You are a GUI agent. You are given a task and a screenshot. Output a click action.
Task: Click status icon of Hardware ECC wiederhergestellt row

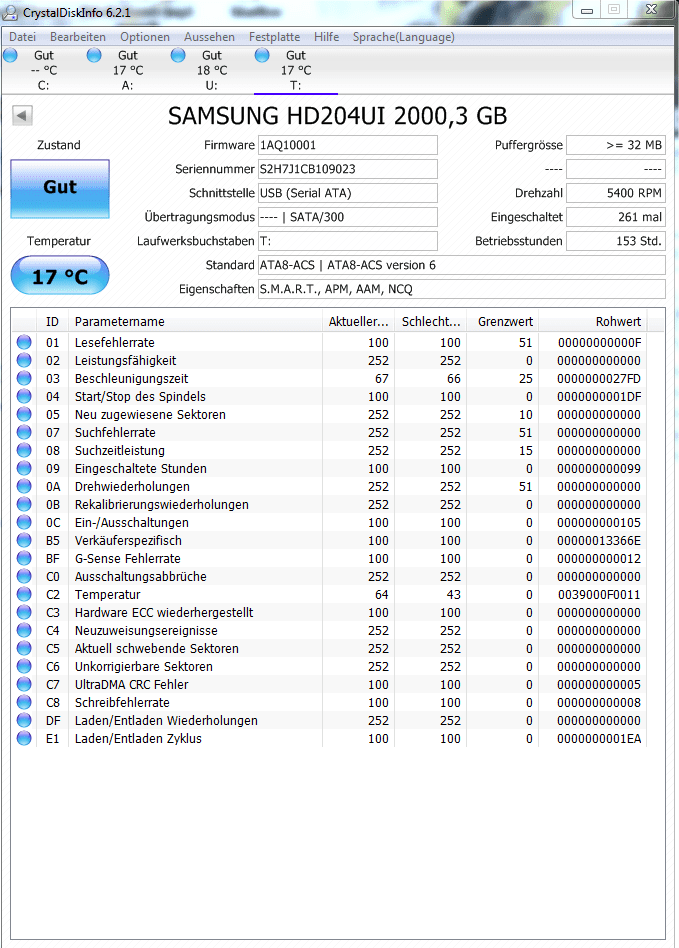24,612
